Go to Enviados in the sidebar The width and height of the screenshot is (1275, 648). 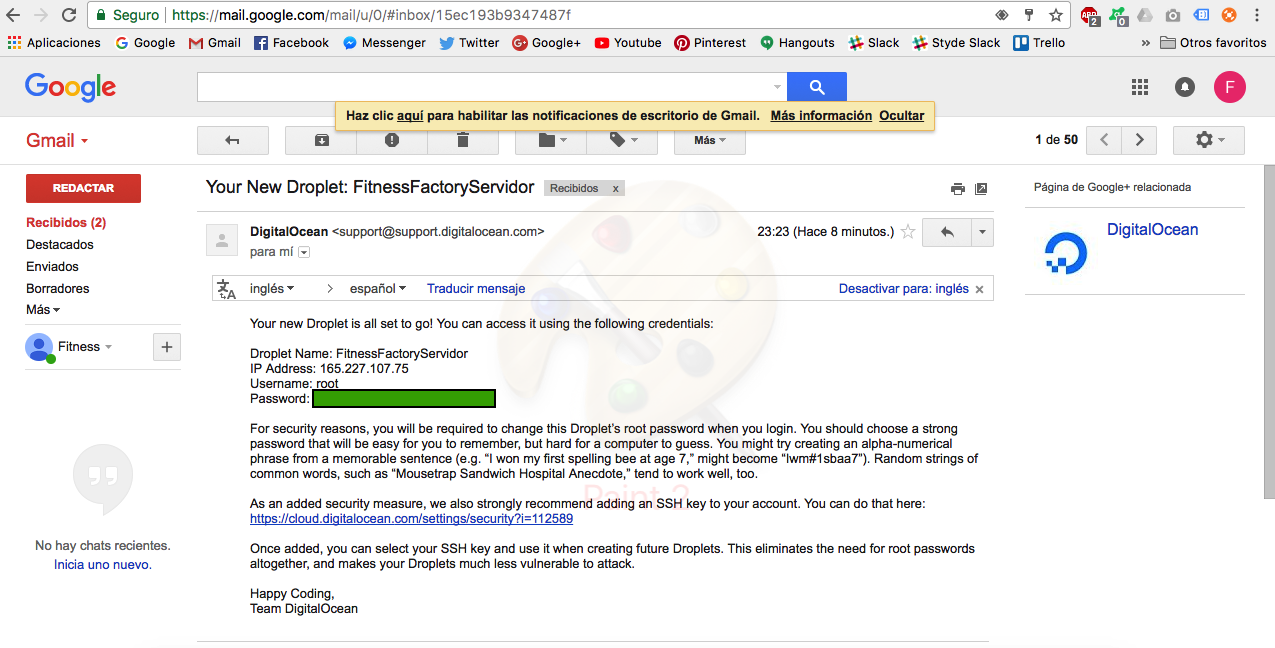[52, 266]
